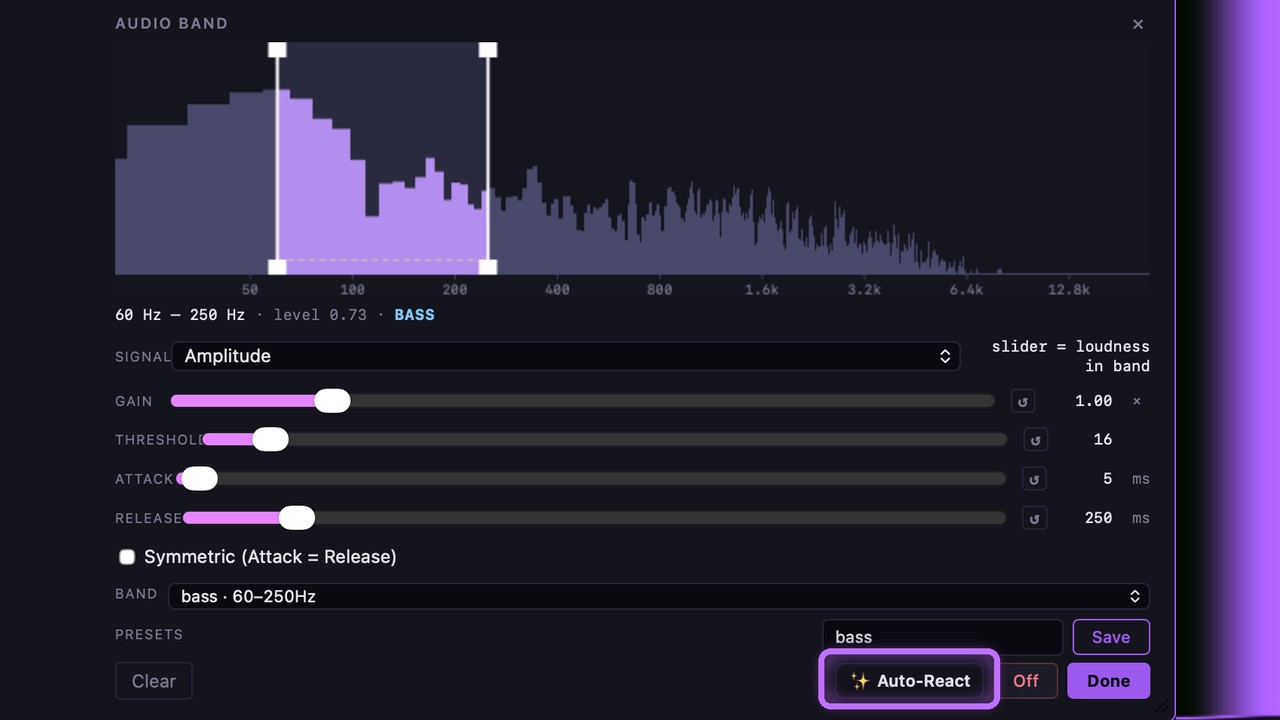This screenshot has width=1280, height=720.
Task: Click the Auto-React button
Action: 909,681
